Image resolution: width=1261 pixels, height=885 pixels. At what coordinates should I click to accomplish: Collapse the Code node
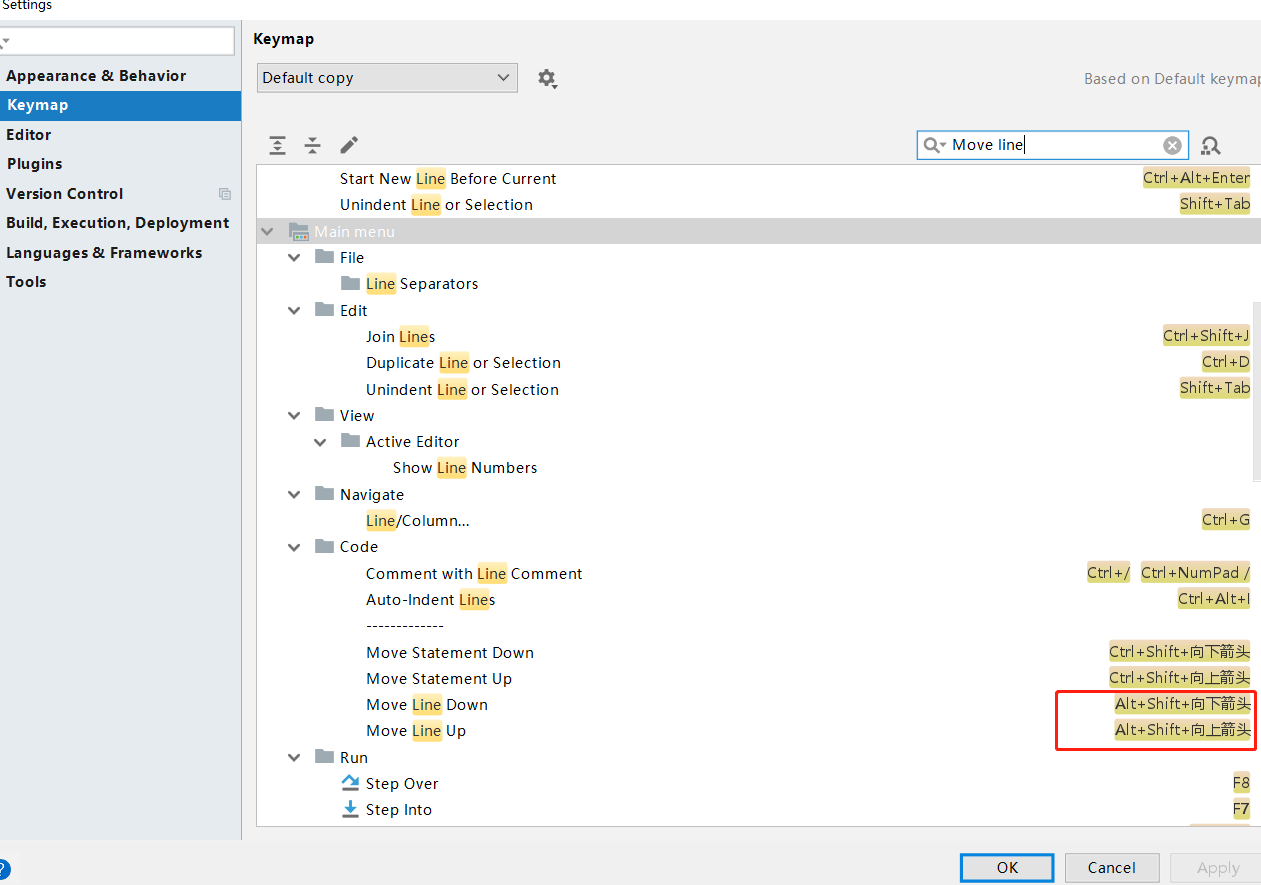click(294, 546)
